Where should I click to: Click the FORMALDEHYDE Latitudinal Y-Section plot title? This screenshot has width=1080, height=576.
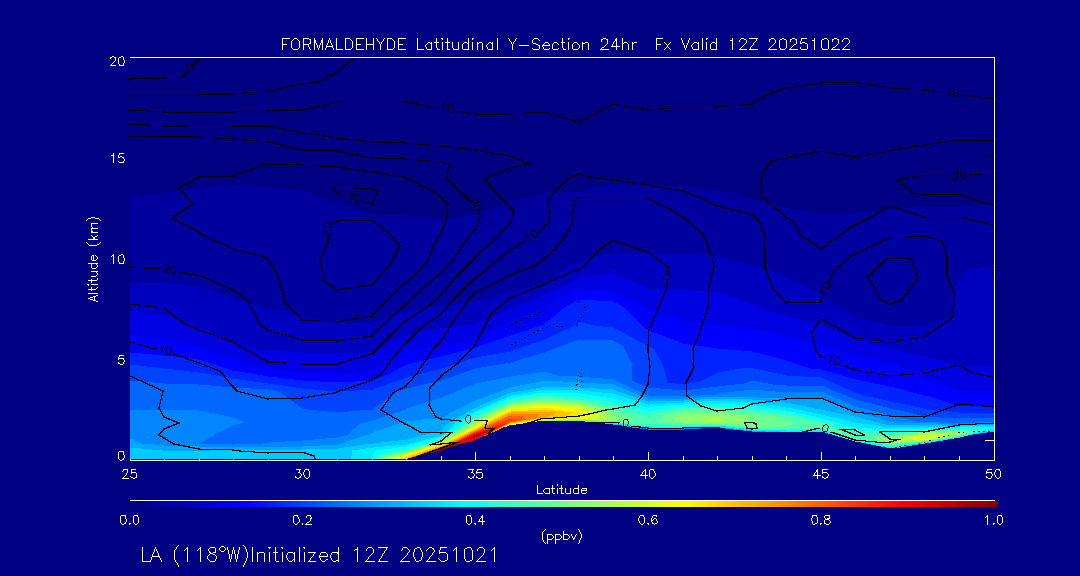pyautogui.click(x=565, y=44)
